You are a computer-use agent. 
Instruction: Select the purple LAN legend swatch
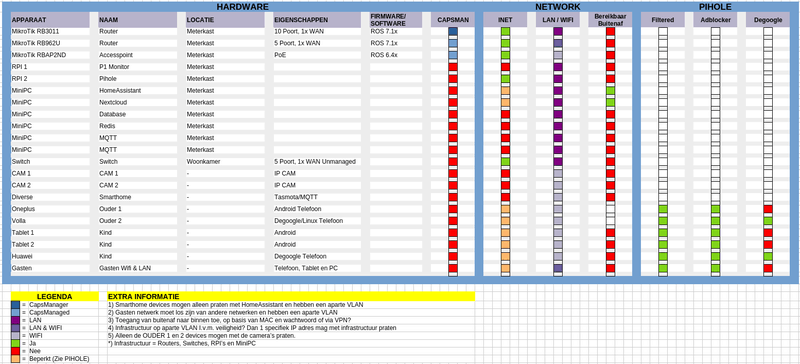click(15, 320)
